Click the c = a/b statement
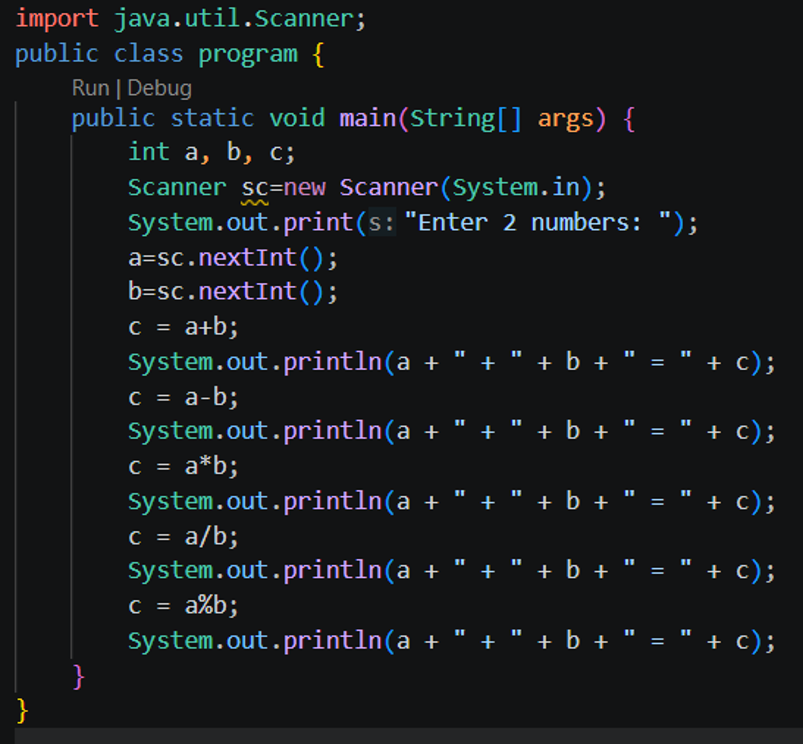The height and width of the screenshot is (744, 803). coord(183,537)
